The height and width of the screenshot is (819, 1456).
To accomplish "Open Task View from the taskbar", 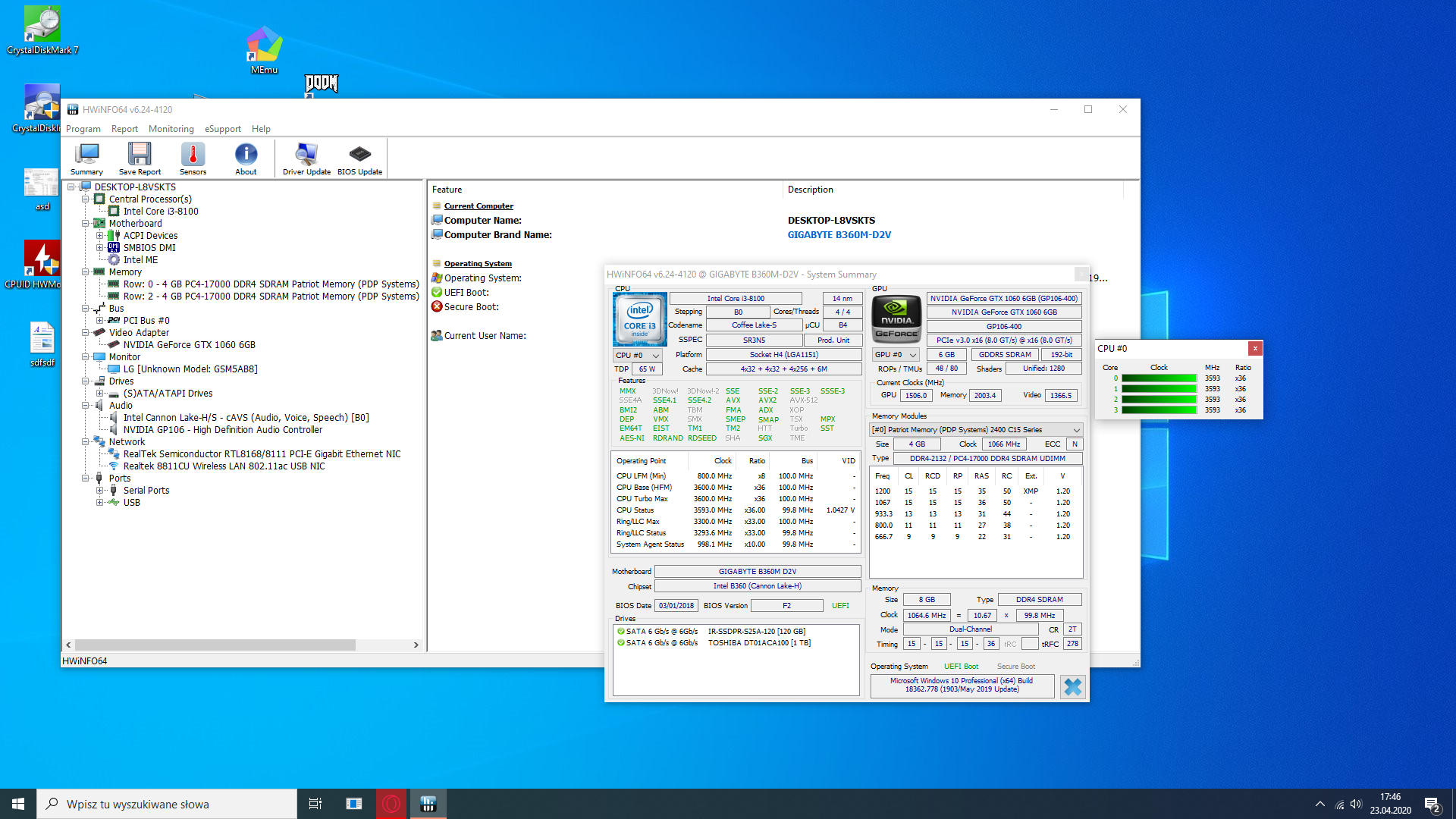I will tap(315, 804).
